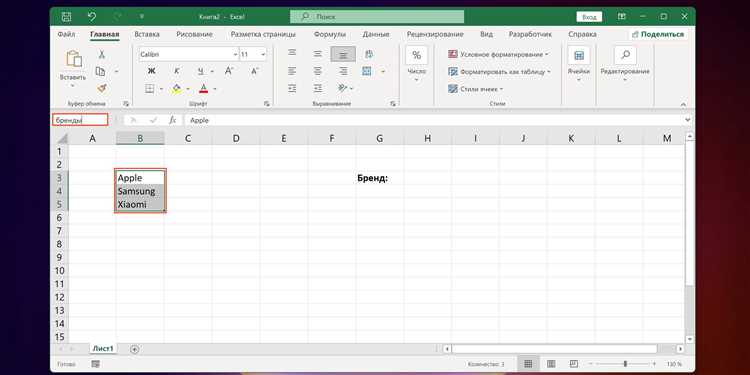Expand the Вставить paste options arrow
750x375 pixels.
click(73, 86)
